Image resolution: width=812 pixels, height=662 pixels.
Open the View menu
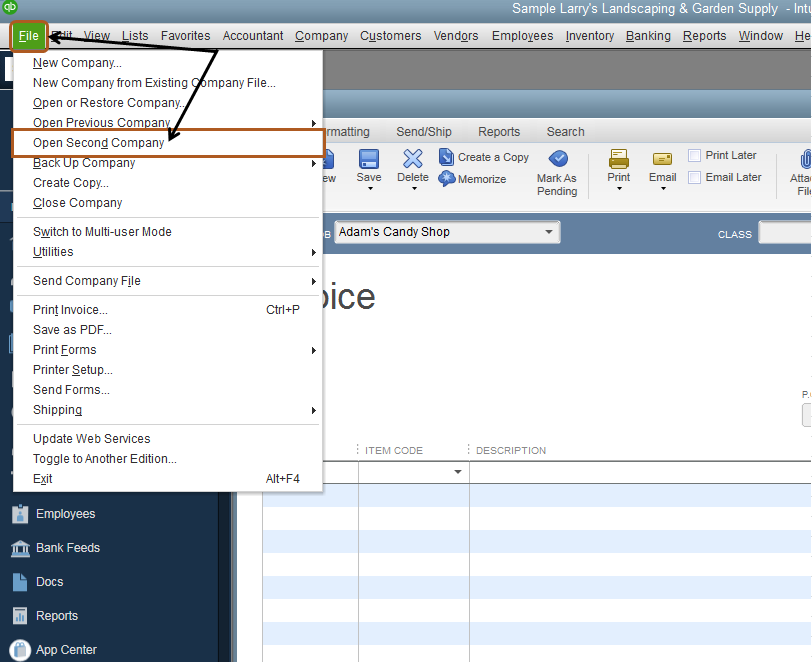point(97,36)
